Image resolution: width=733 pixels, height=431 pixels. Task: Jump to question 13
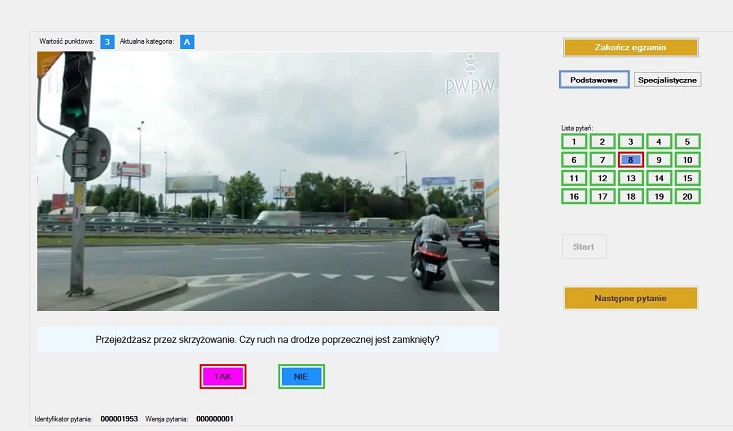(x=631, y=178)
